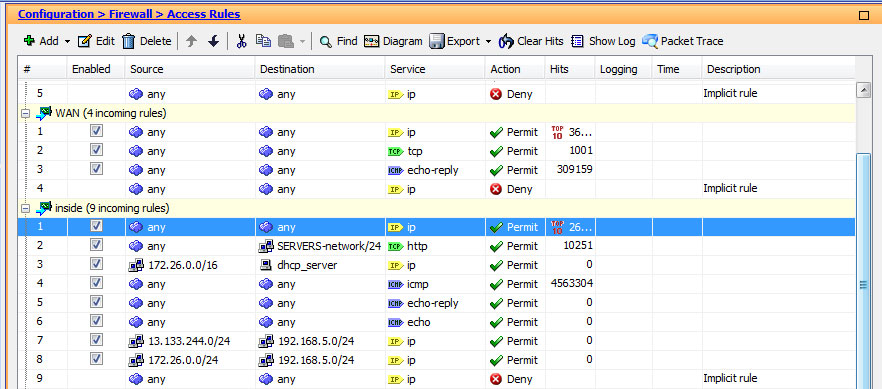The height and width of the screenshot is (389, 882).
Task: Click the vertical scrollbar thumb
Action: pyautogui.click(x=863, y=270)
